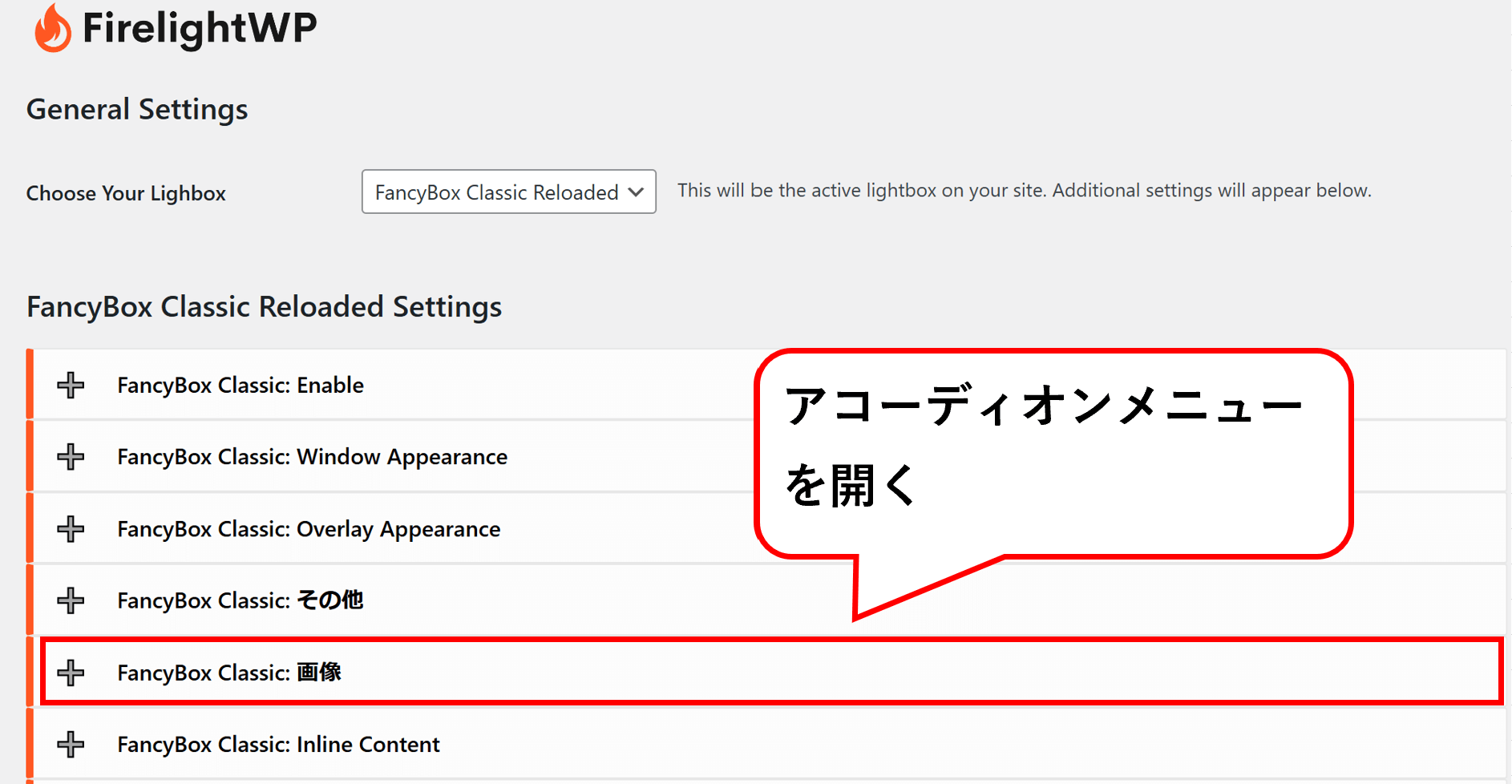Click the plus icon for Overlay Appearance section
This screenshot has height=784, width=1512.
[71, 529]
